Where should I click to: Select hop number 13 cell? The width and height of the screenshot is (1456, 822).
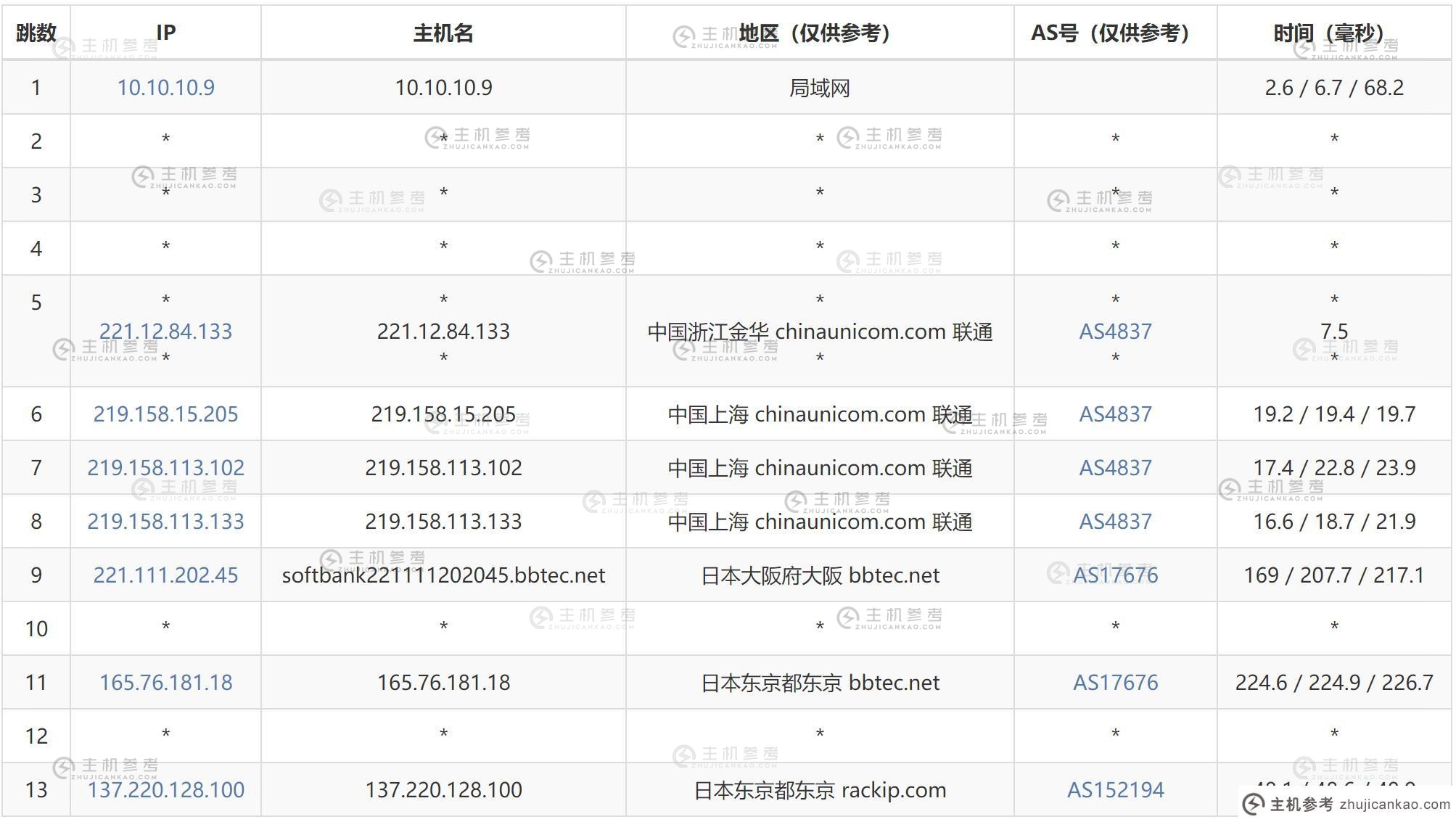point(36,790)
